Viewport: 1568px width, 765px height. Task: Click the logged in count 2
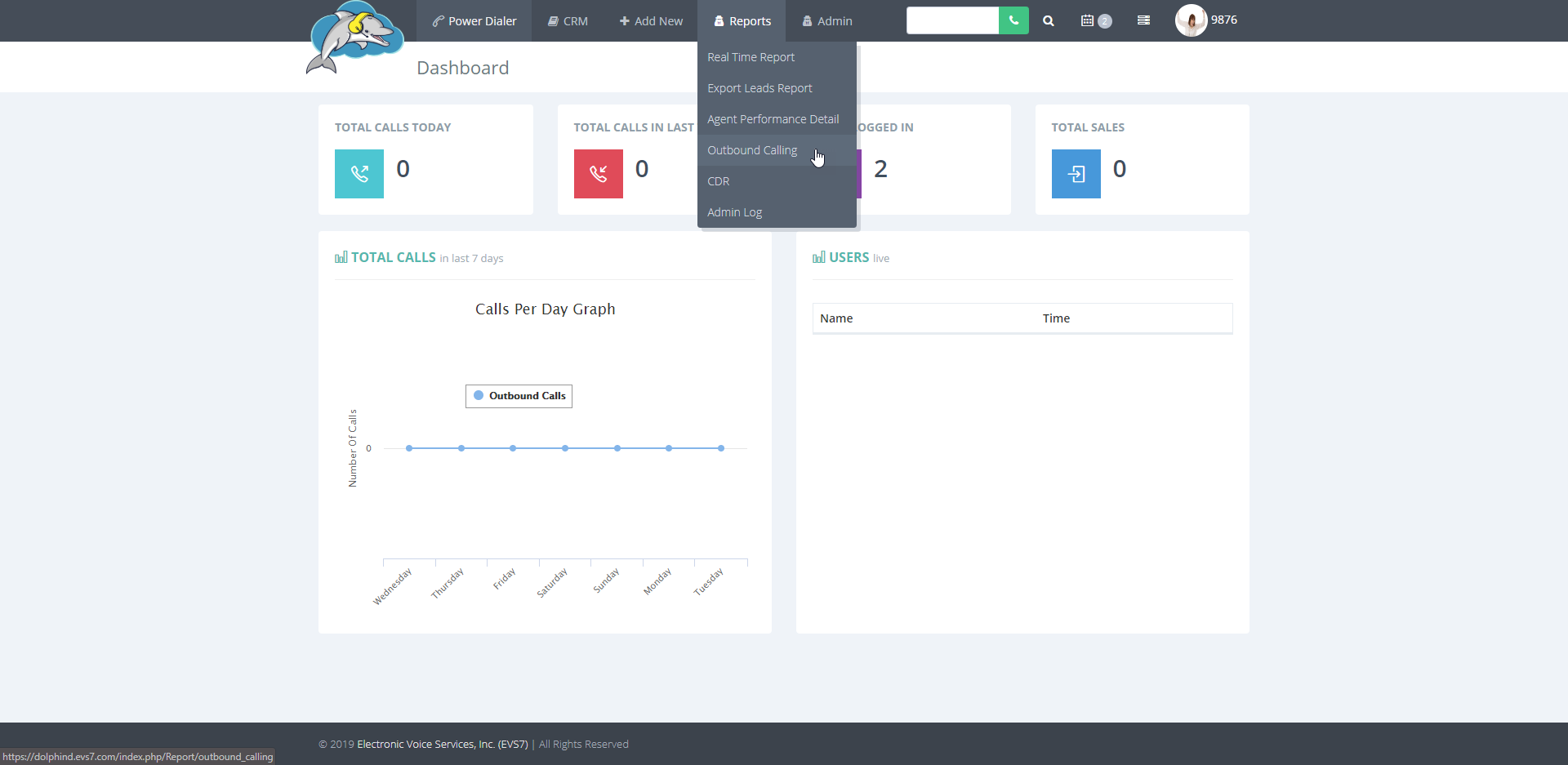pyautogui.click(x=880, y=169)
